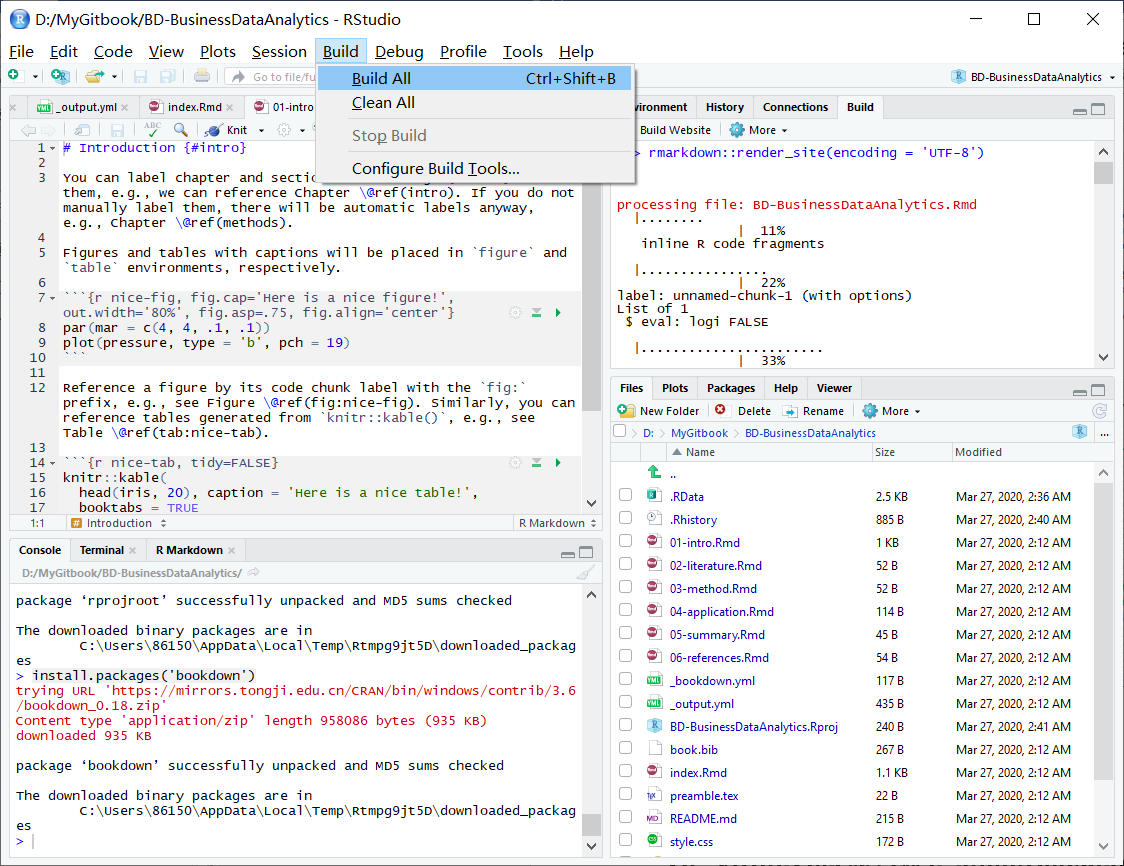Screen dimensions: 1124x866
Task: Open the Session menu
Action: pyautogui.click(x=279, y=52)
